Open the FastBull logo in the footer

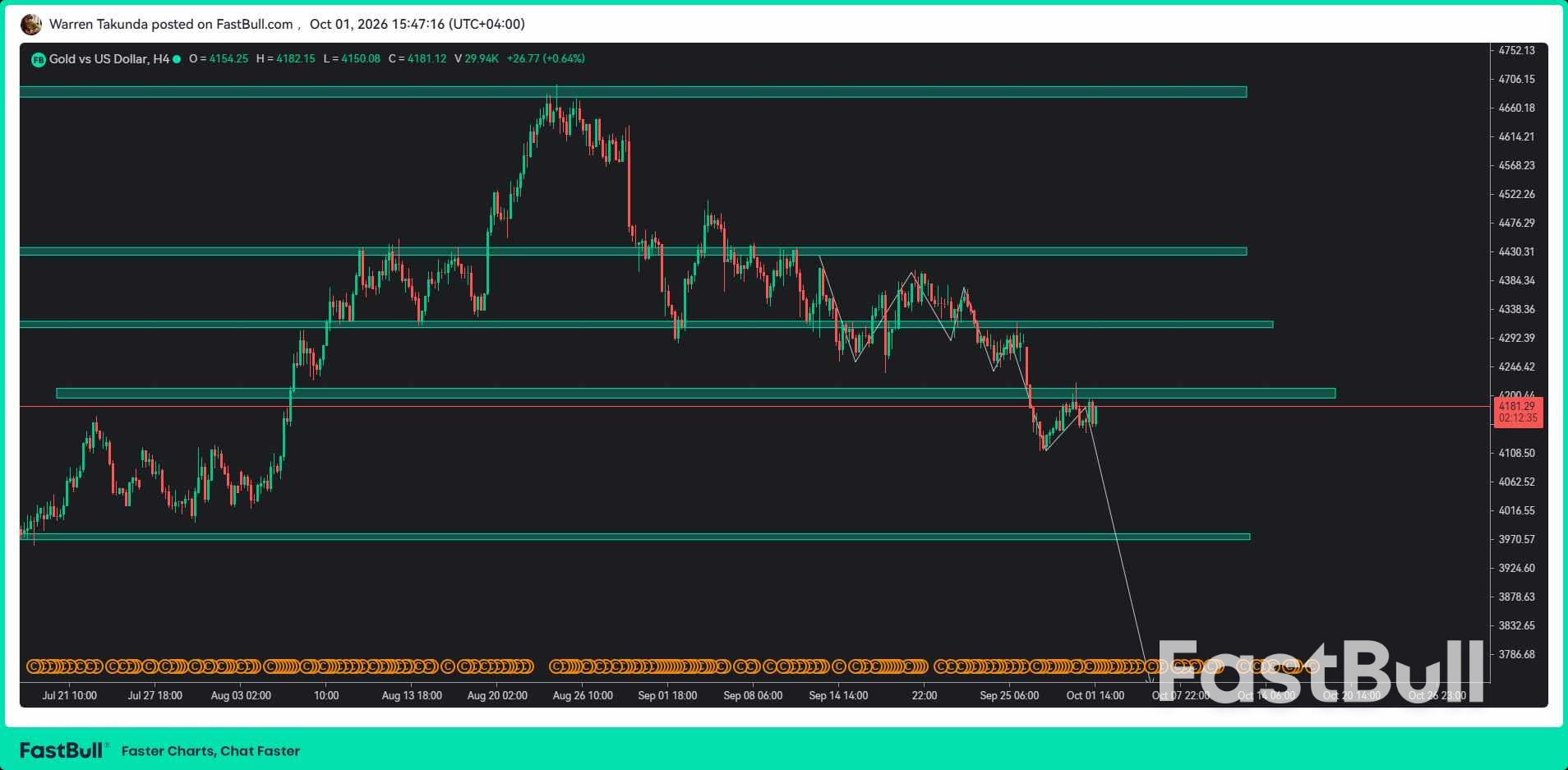[x=64, y=750]
